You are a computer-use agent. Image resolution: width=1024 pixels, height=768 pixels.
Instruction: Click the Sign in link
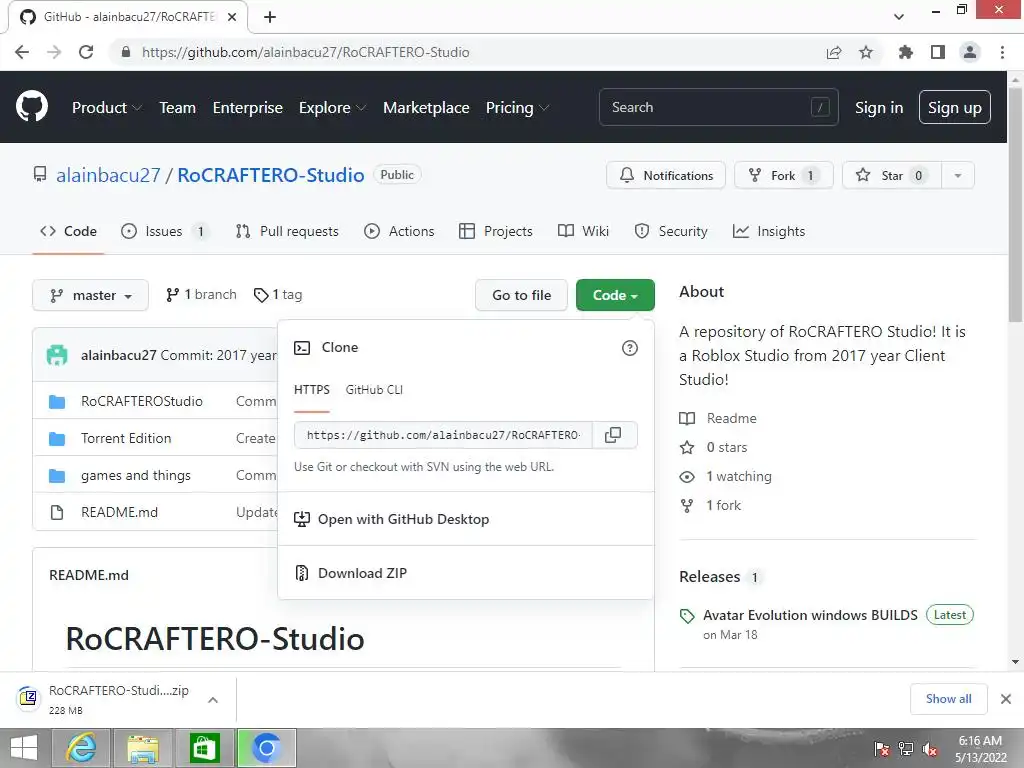(x=879, y=108)
